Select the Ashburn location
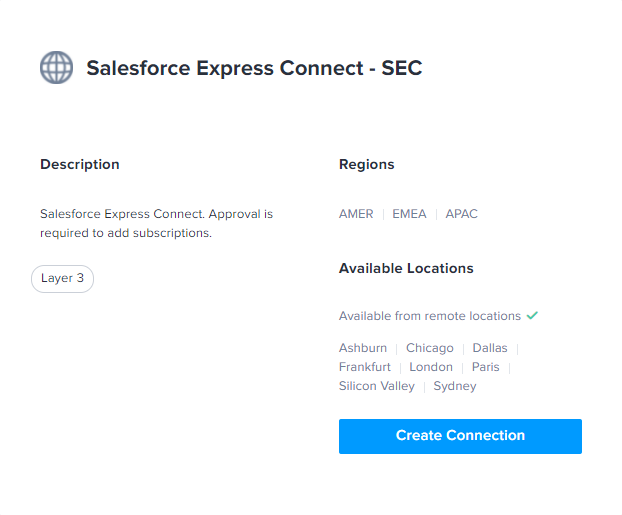 point(363,348)
